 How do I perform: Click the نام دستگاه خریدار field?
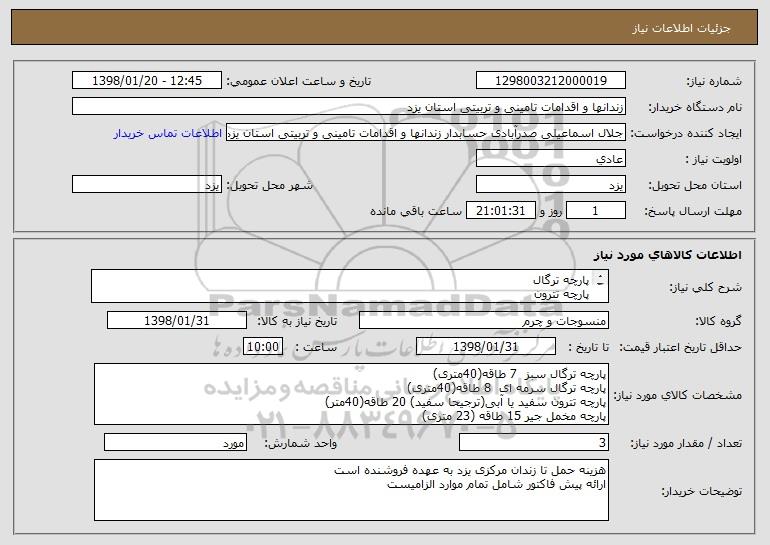coord(349,107)
